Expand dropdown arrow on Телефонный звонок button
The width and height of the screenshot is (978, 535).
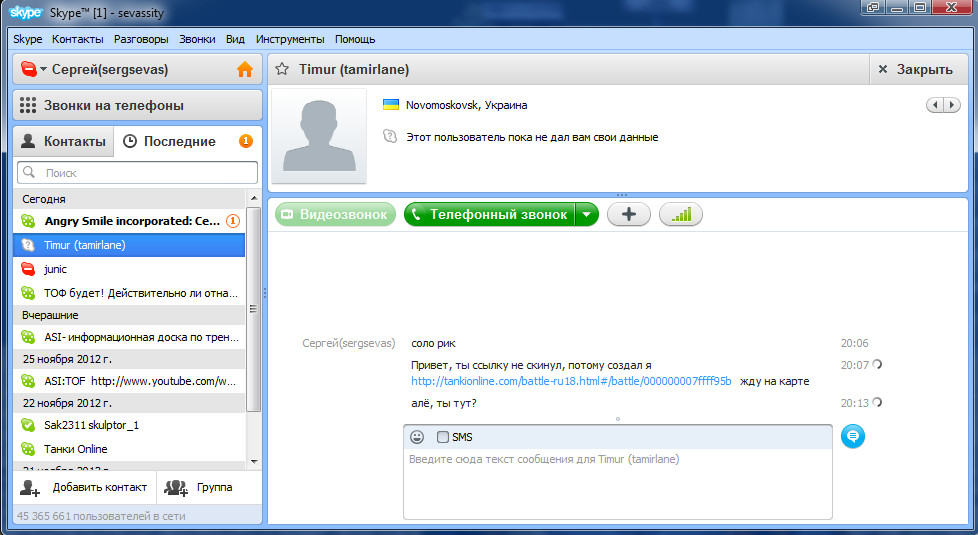[x=587, y=214]
